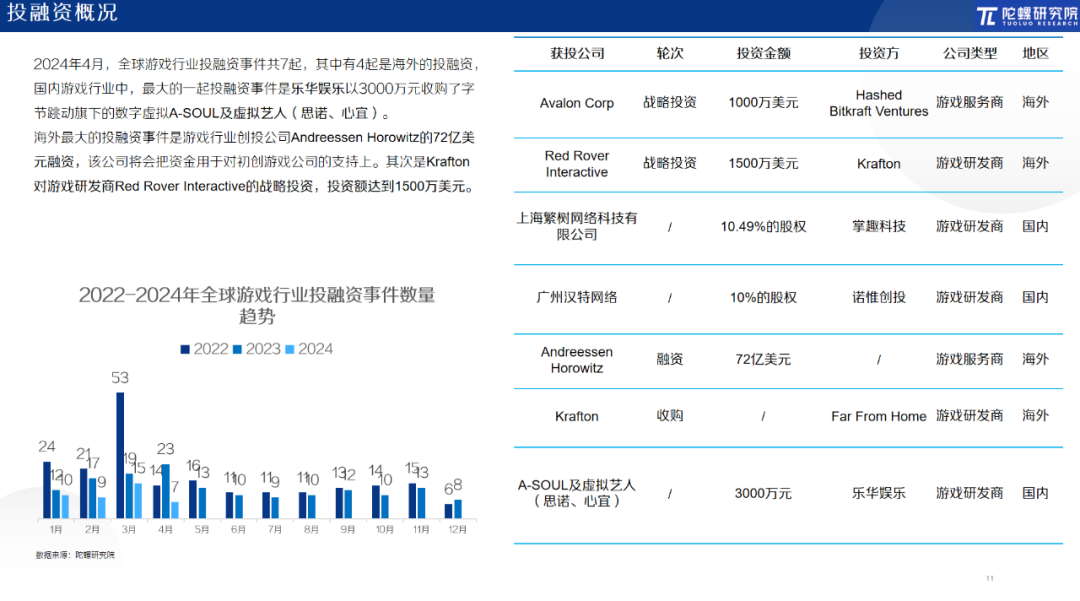Select the Andreessen Horowitz table cell
1080x601 pixels.
[x=577, y=360]
